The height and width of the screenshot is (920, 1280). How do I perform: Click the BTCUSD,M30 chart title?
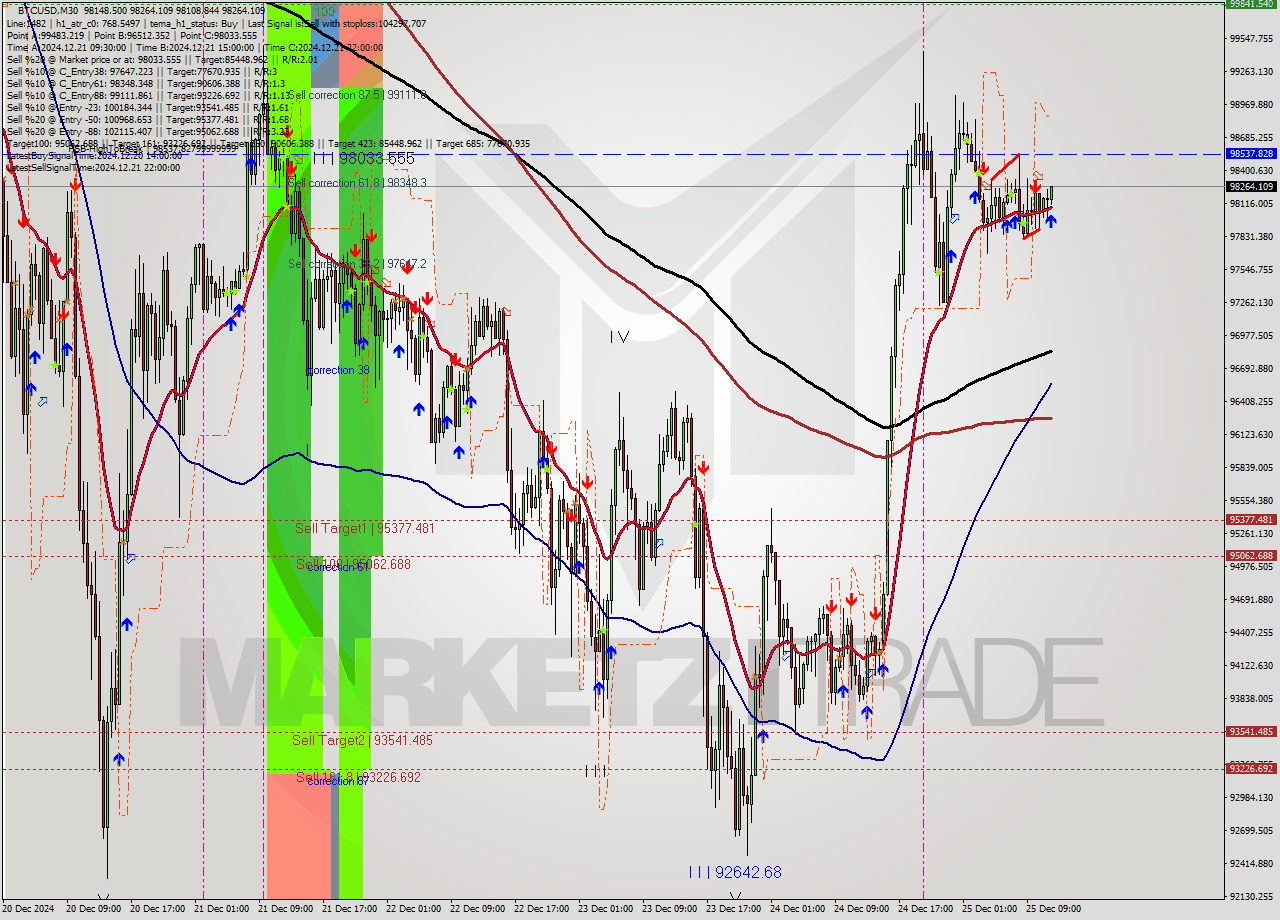click(x=50, y=9)
